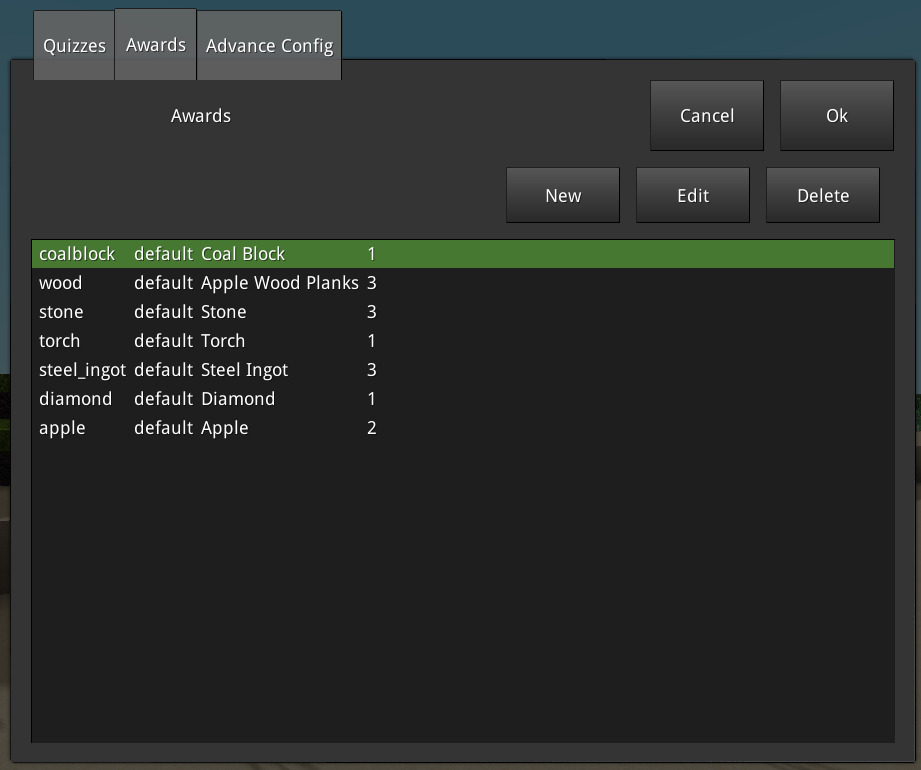Click the empty area below the awards list
Viewport: 921px width, 770px height.
click(x=462, y=600)
